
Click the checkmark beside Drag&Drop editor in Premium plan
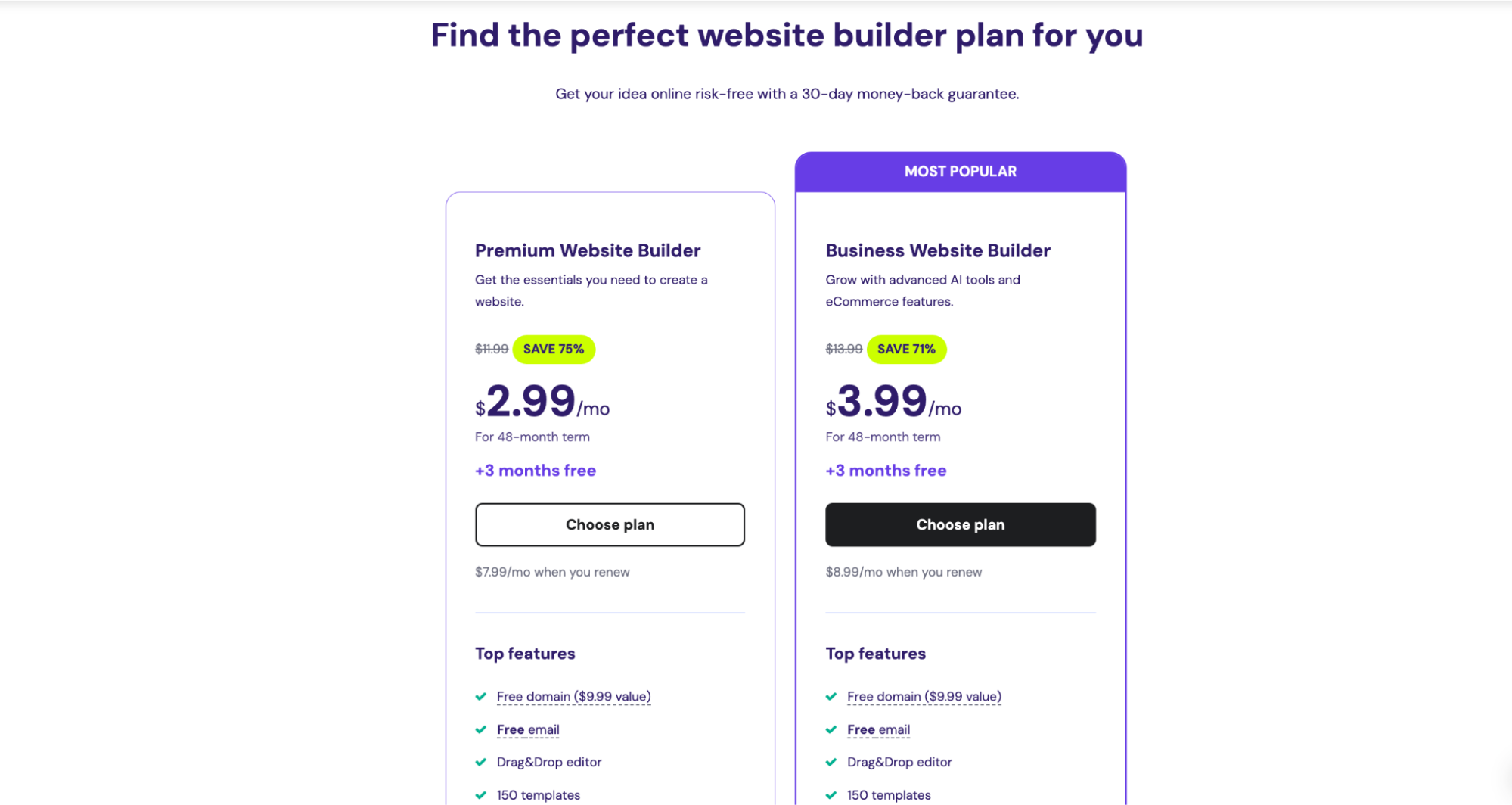coord(482,762)
